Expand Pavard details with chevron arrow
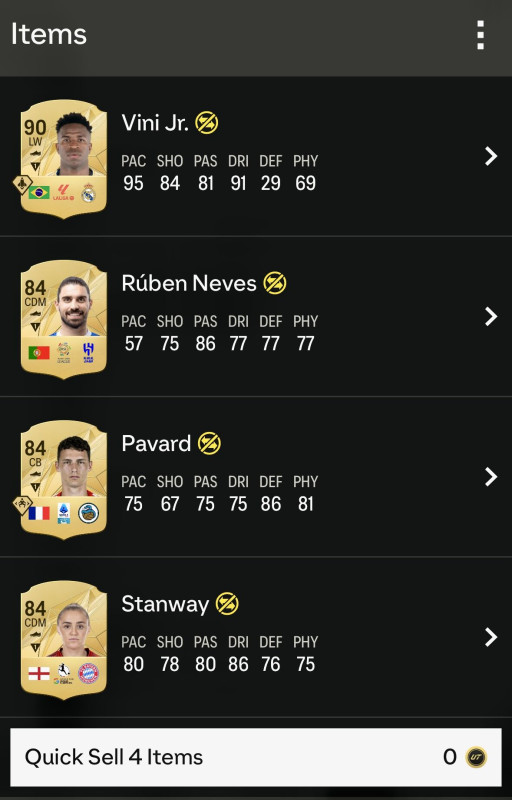This screenshot has height=800, width=512. pos(491,477)
